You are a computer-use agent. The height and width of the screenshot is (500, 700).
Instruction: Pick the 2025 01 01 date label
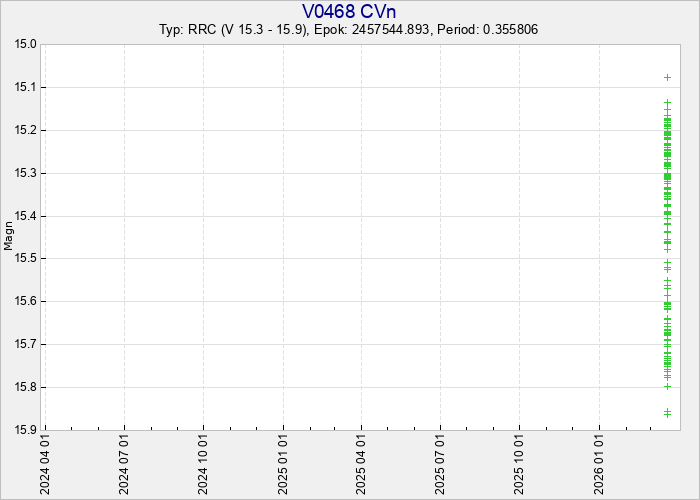click(x=284, y=463)
